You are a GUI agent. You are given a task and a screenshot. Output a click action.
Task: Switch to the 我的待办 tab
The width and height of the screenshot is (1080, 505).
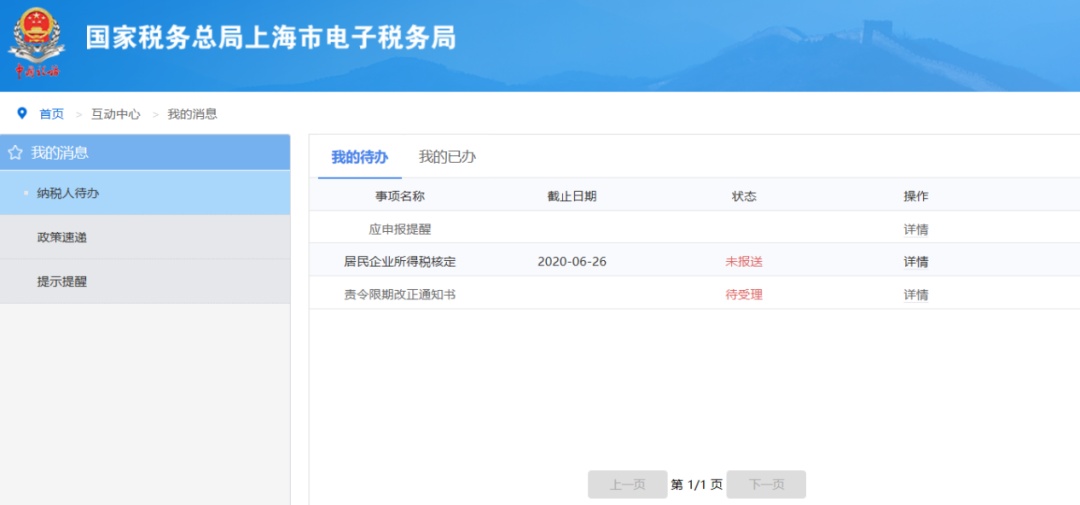[359, 157]
